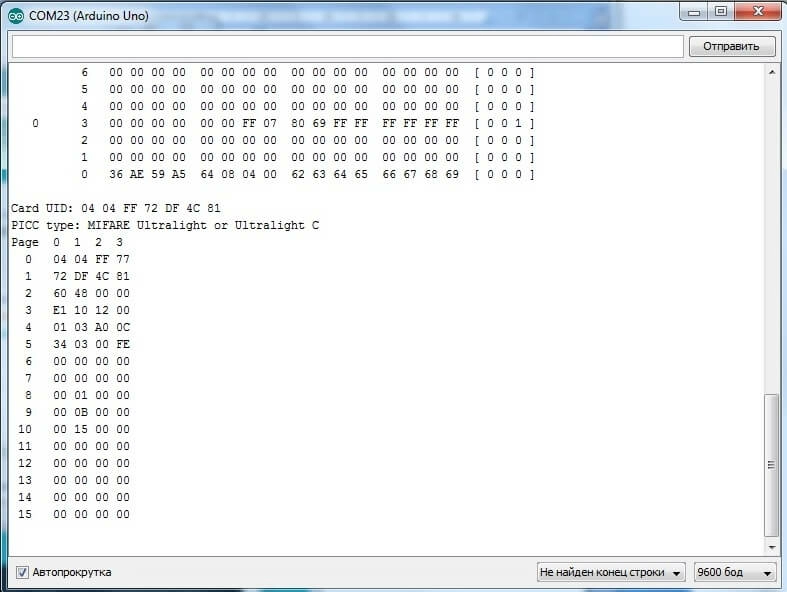This screenshot has height=592, width=787.
Task: Minimize the COM23 serial monitor window
Action: [695, 10]
